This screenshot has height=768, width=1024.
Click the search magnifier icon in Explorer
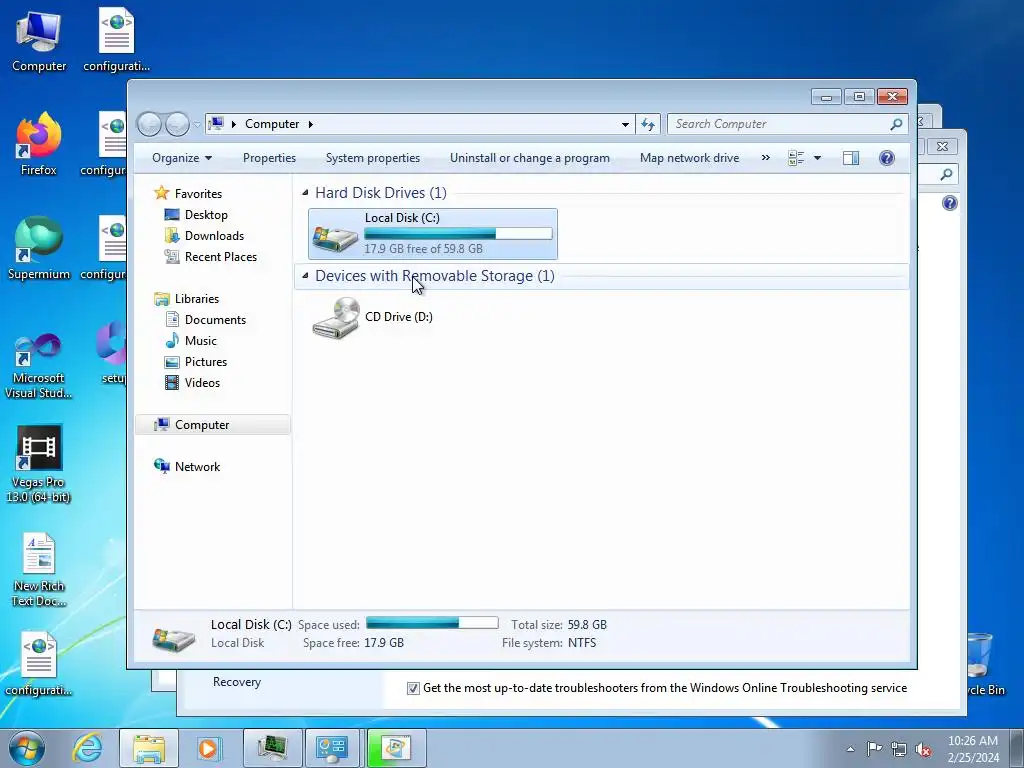click(x=896, y=123)
